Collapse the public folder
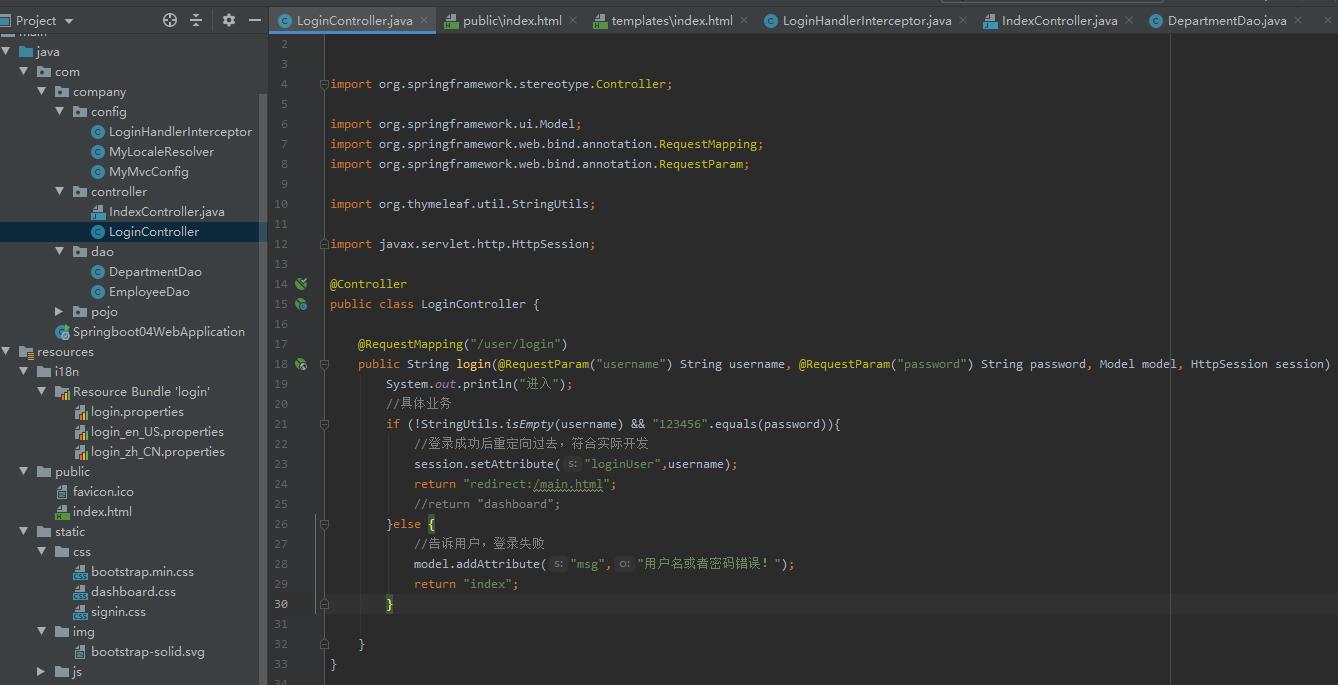Viewport: 1338px width, 685px height. pos(25,472)
